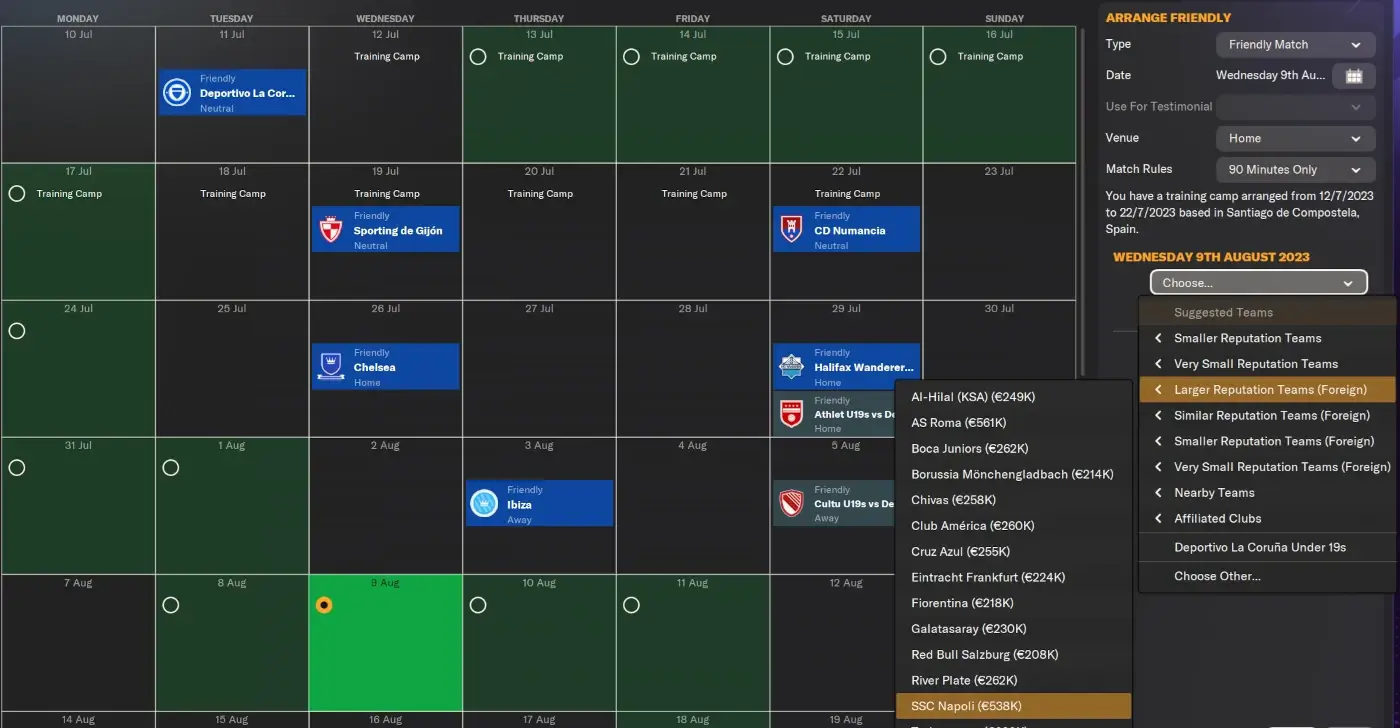1400x728 pixels.
Task: Expand Smaller Reputation Teams (Foreign) submenu
Action: [x=1268, y=441]
